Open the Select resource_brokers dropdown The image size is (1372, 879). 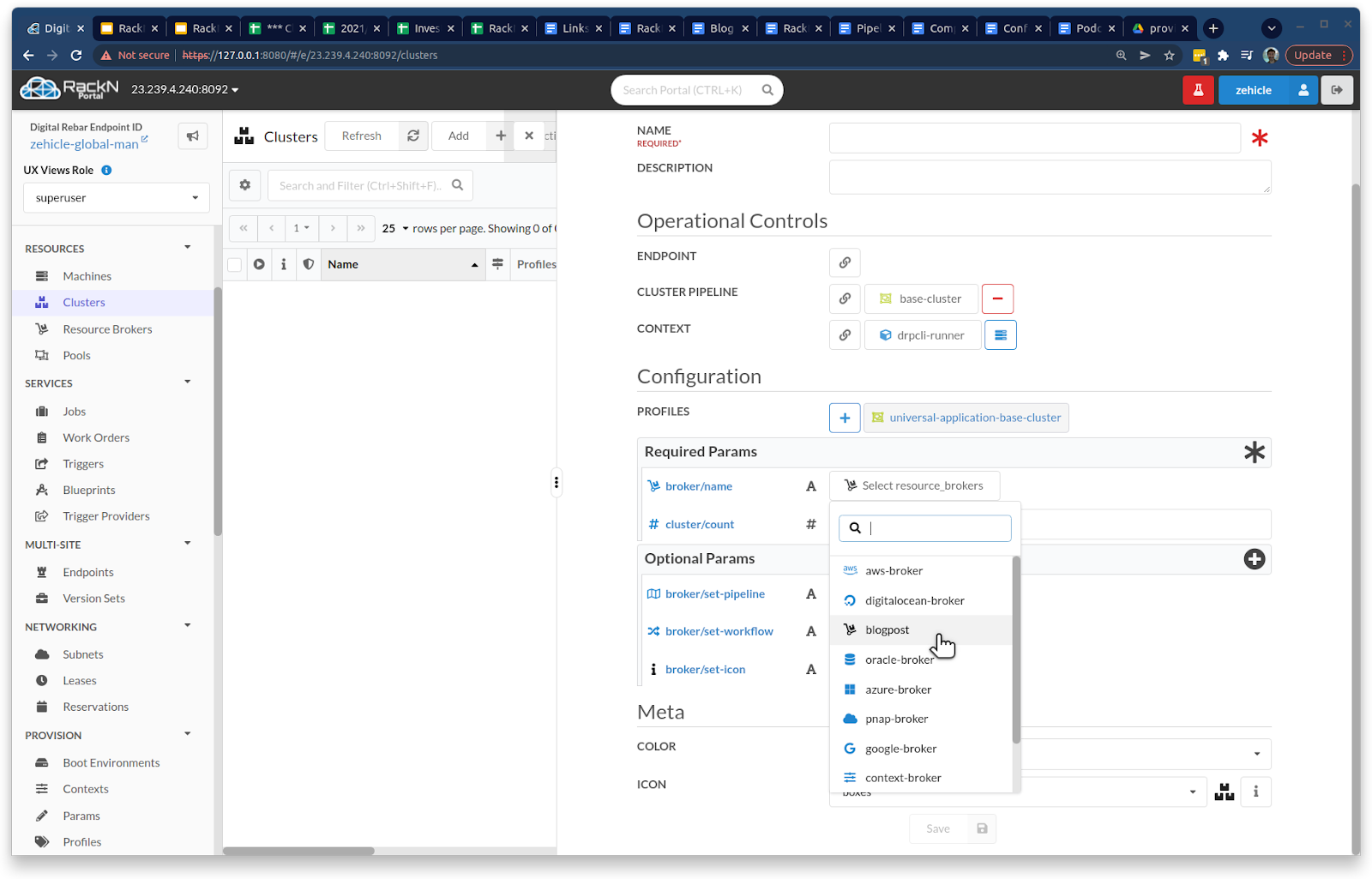point(914,485)
